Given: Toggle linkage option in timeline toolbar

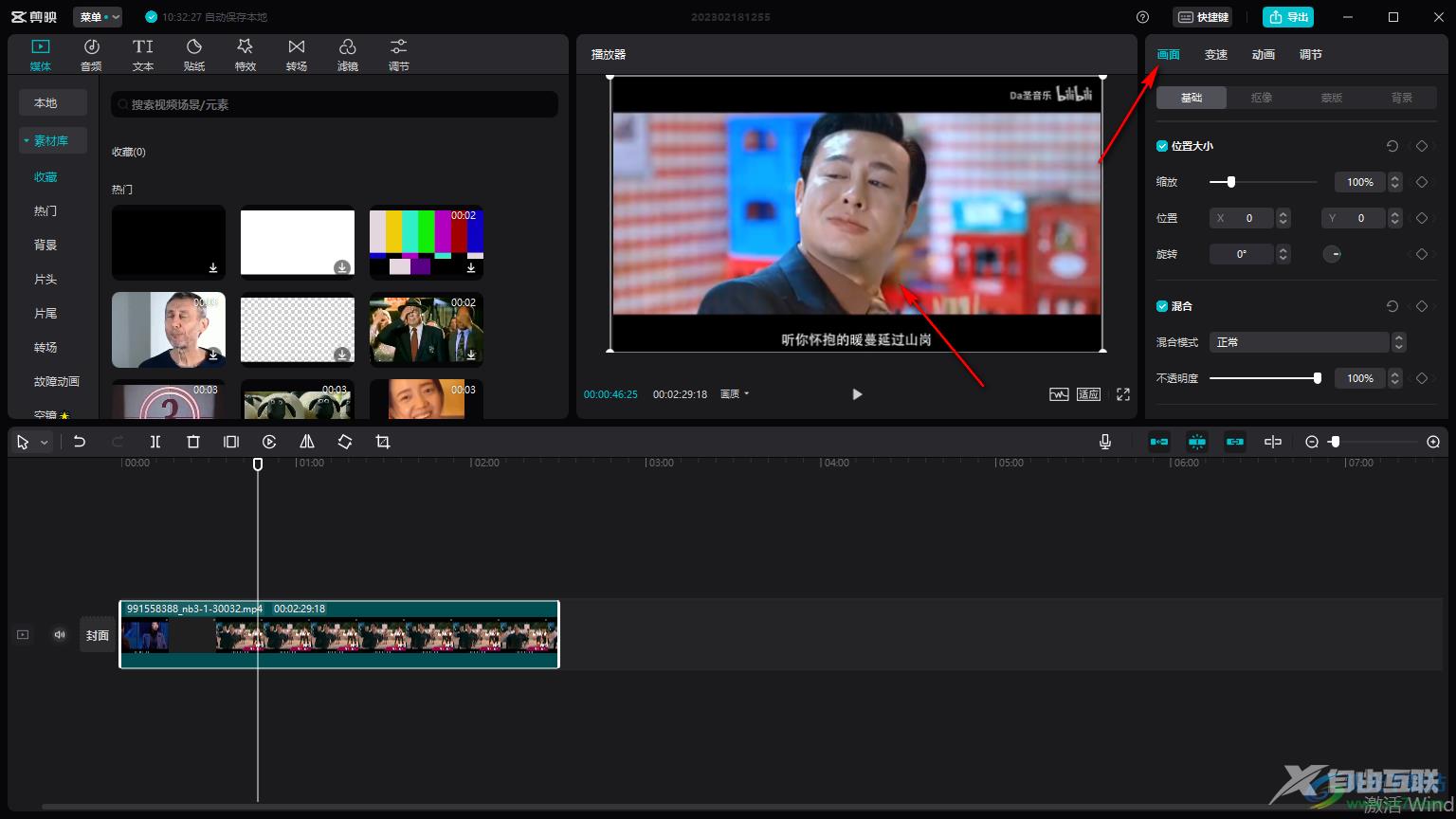Looking at the screenshot, I should coord(1235,442).
